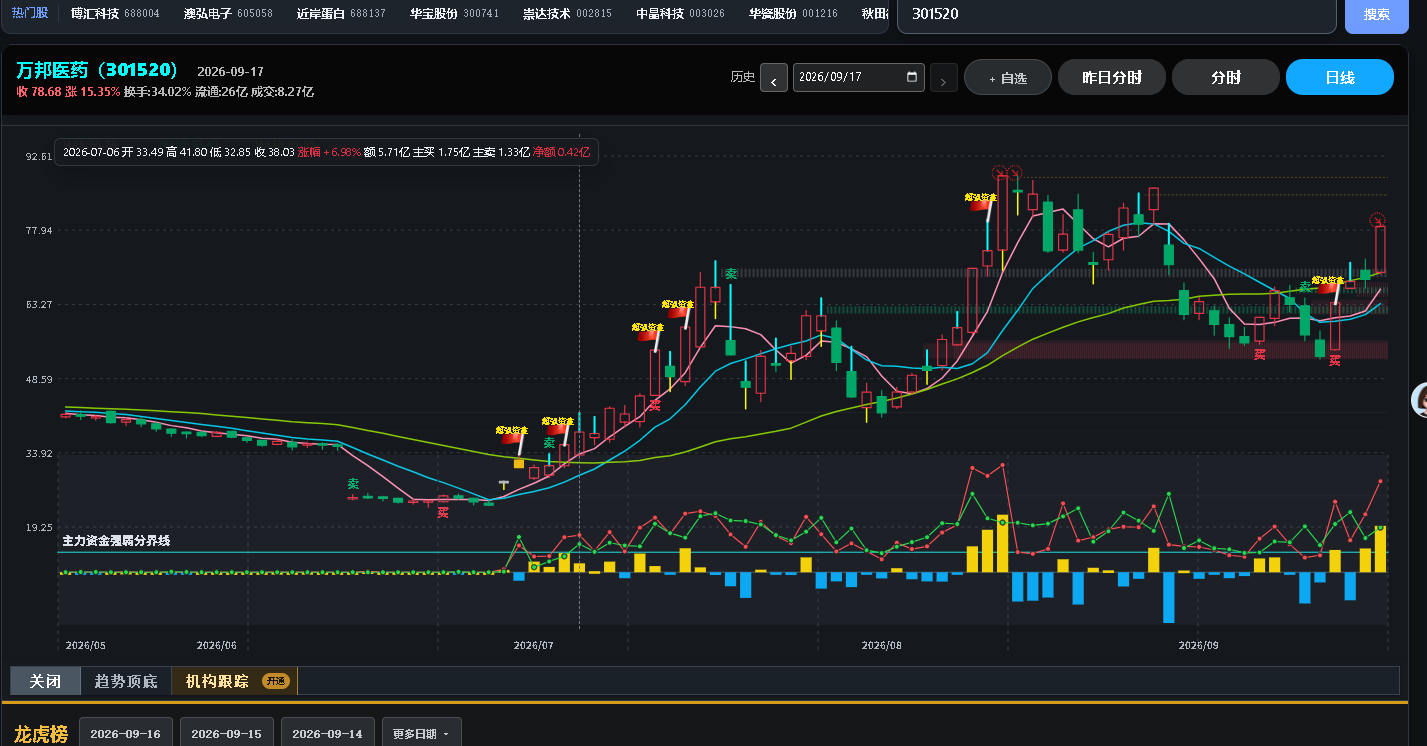The width and height of the screenshot is (1427, 746).
Task: Open the calendar picker icon in date field
Action: [x=911, y=77]
